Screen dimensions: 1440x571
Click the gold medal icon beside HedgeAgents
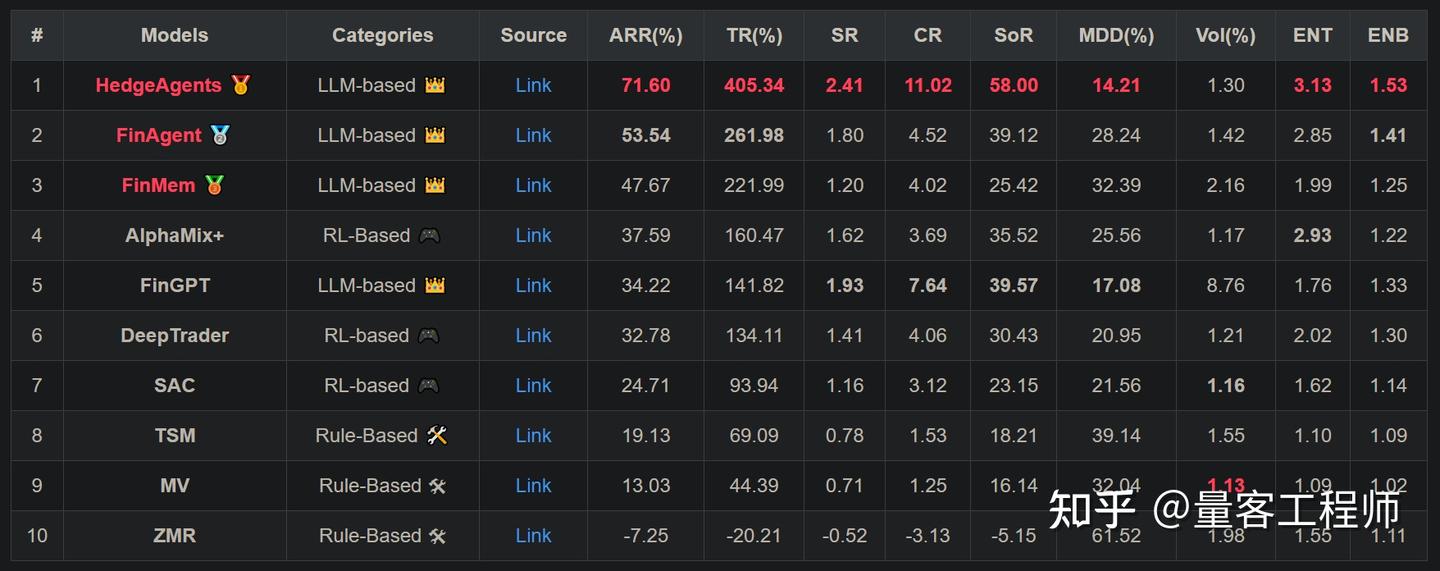click(x=240, y=85)
